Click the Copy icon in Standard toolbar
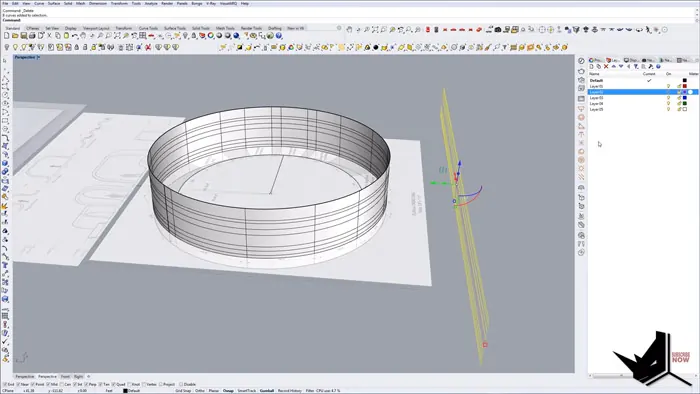This screenshot has height=394, width=700. coord(58,36)
